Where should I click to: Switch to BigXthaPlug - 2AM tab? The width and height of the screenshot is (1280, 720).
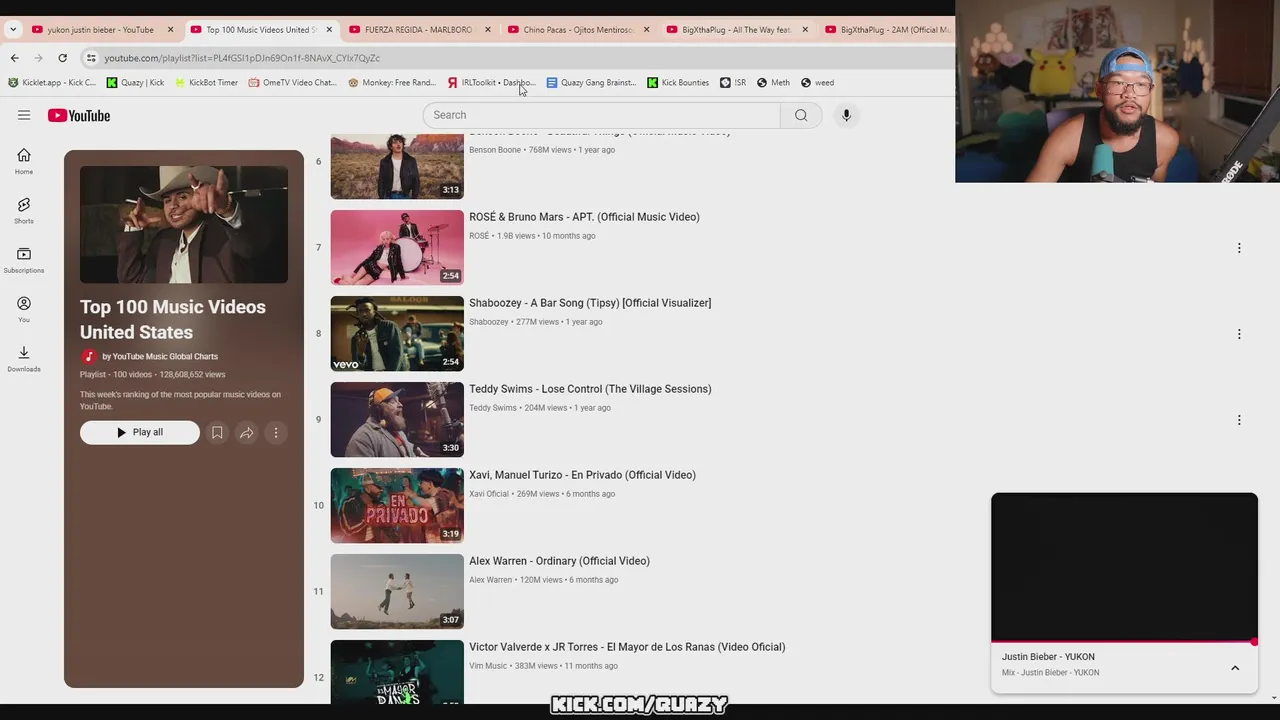tap(887, 30)
